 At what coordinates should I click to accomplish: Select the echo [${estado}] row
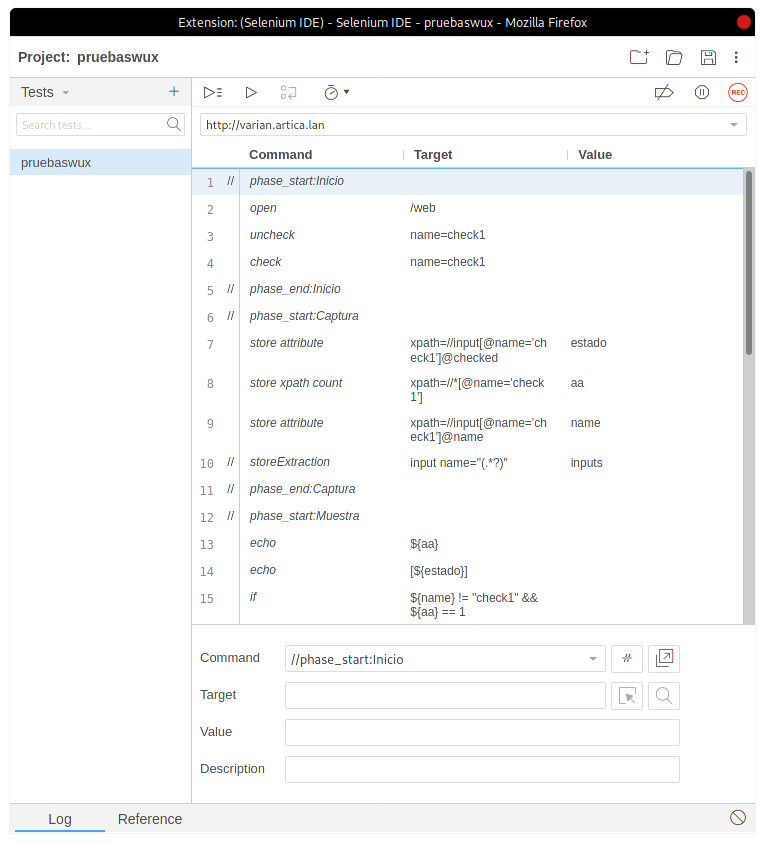pos(467,570)
